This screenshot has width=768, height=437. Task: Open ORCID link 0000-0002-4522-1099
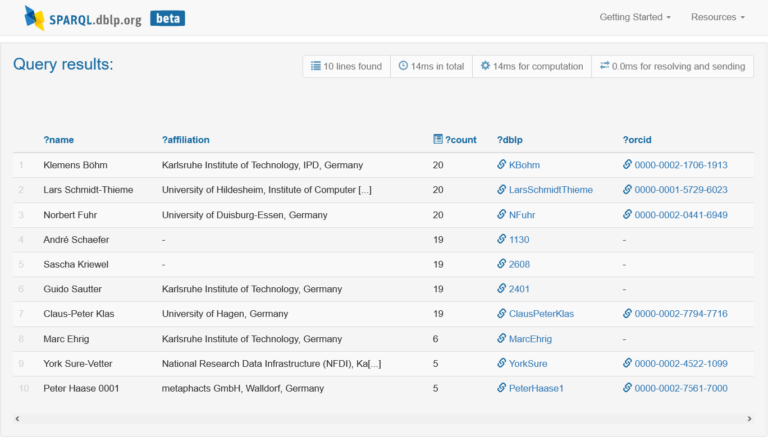(x=681, y=364)
